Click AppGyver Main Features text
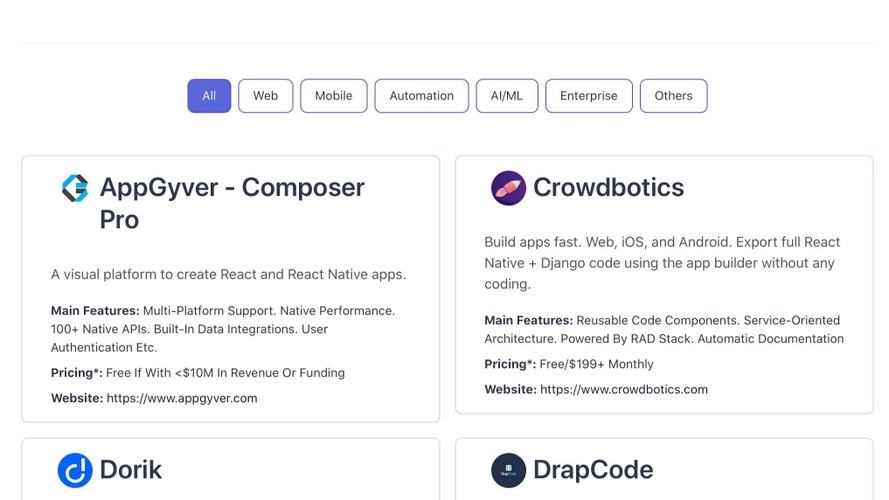 [x=223, y=329]
